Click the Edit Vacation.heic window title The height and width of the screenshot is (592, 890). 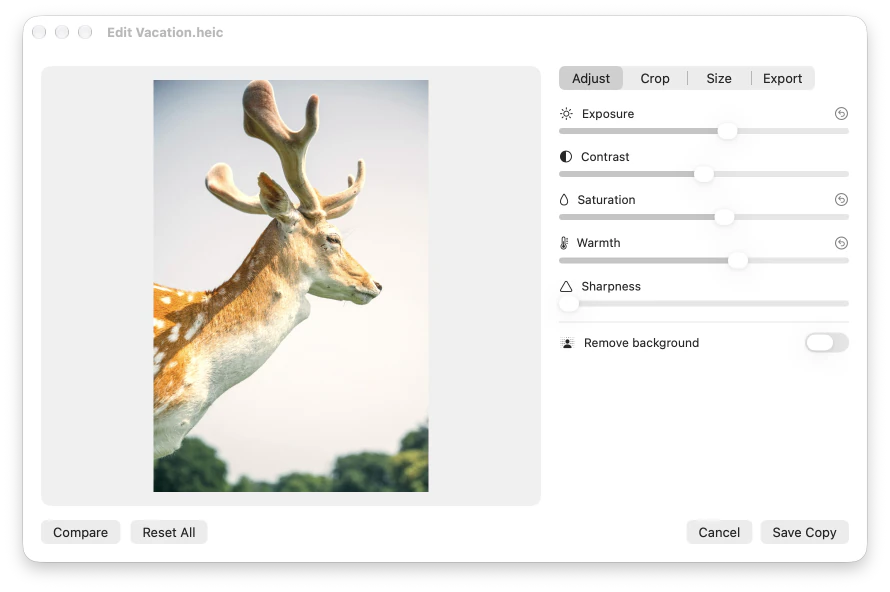(x=165, y=32)
